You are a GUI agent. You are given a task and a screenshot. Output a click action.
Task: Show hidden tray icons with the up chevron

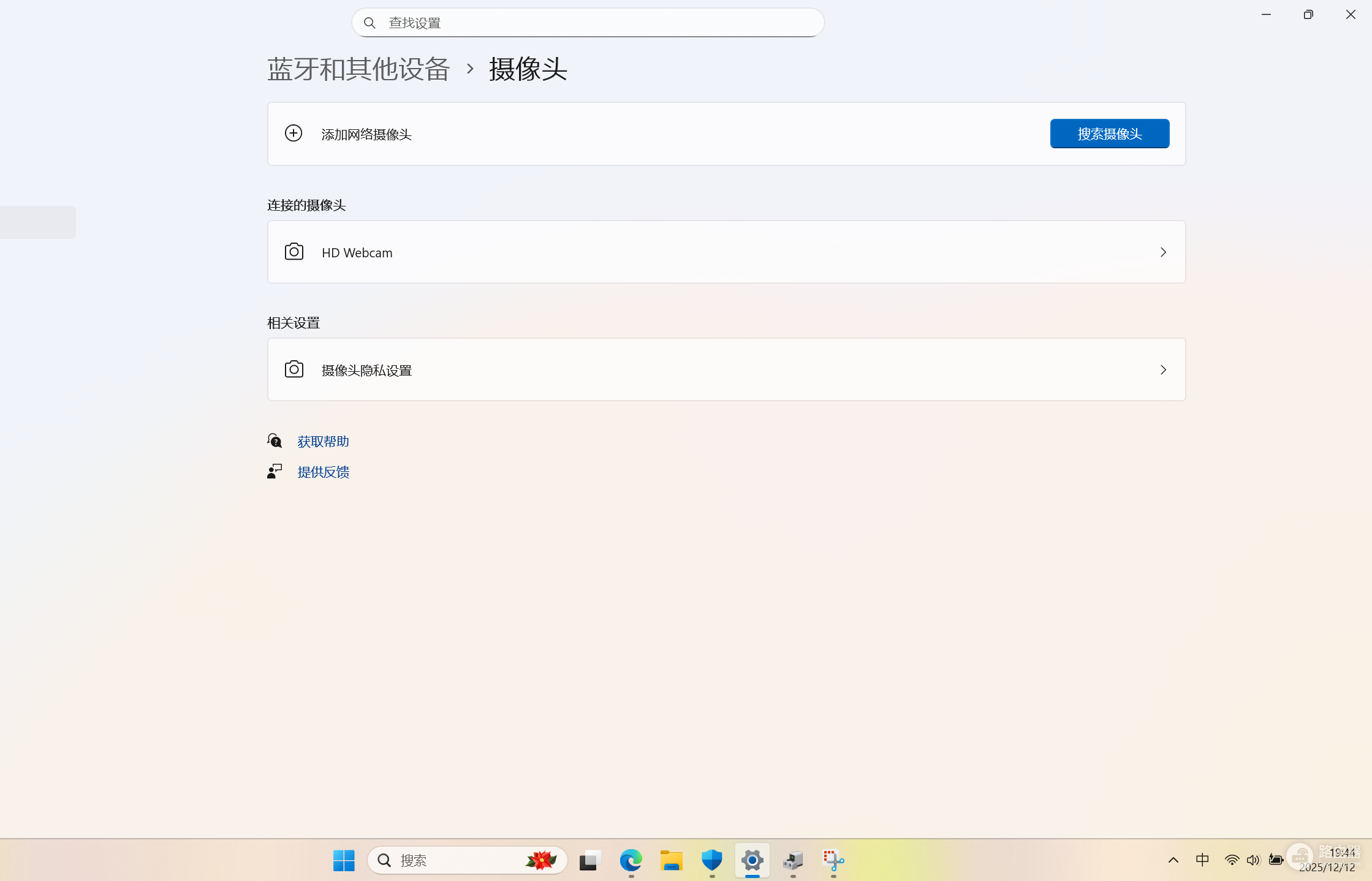pos(1173,860)
